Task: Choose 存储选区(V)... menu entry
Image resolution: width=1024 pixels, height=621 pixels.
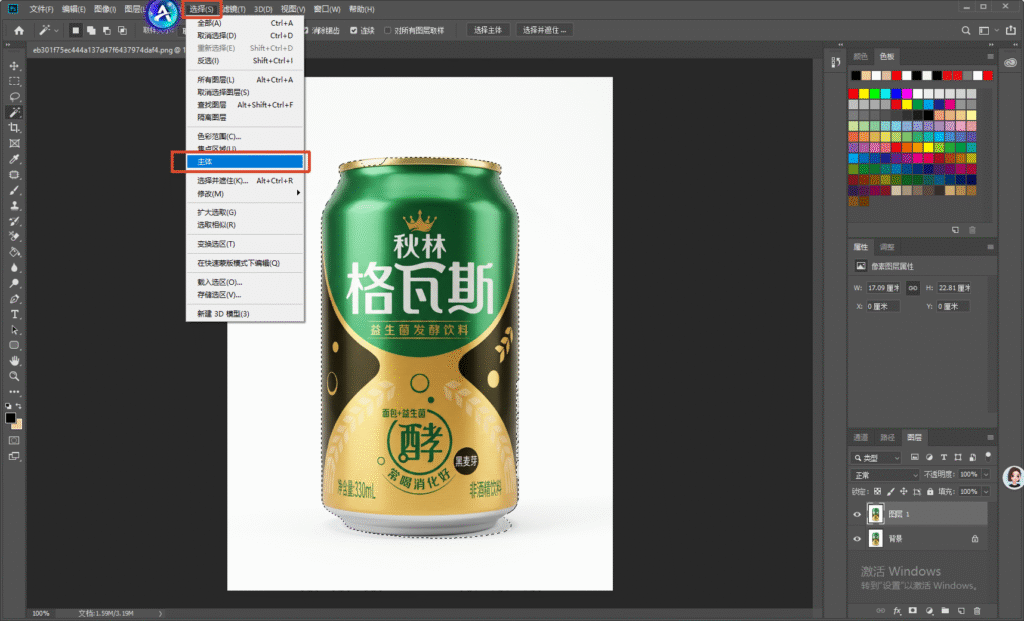Action: [x=245, y=295]
